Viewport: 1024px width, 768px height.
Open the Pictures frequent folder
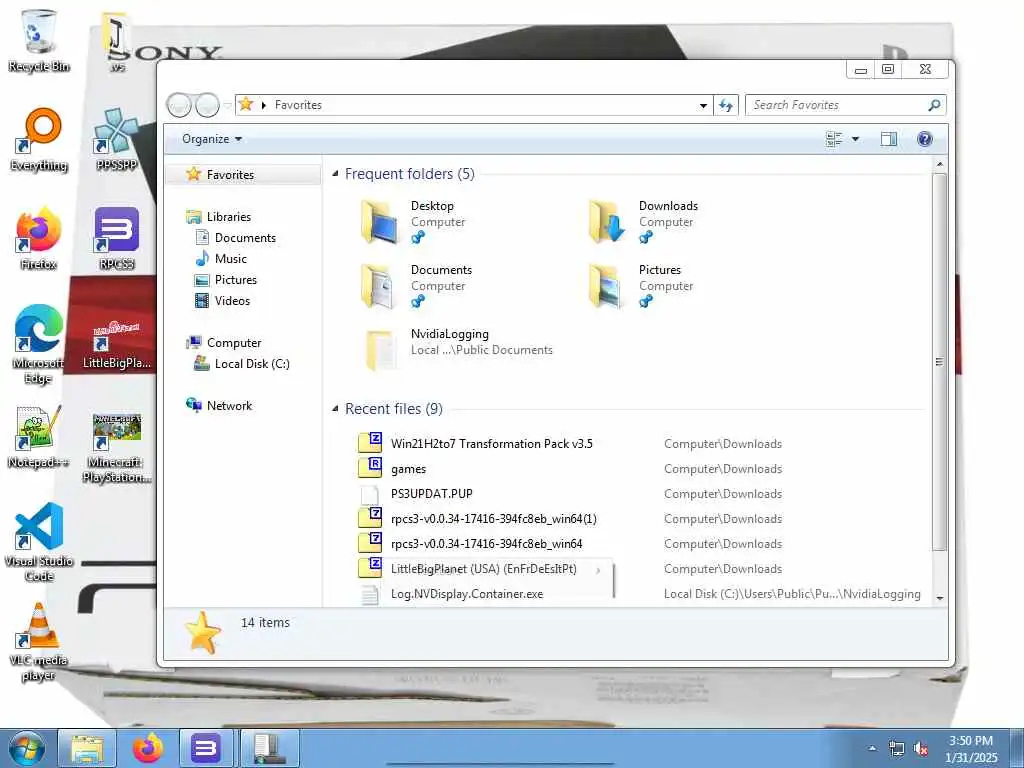(x=640, y=286)
